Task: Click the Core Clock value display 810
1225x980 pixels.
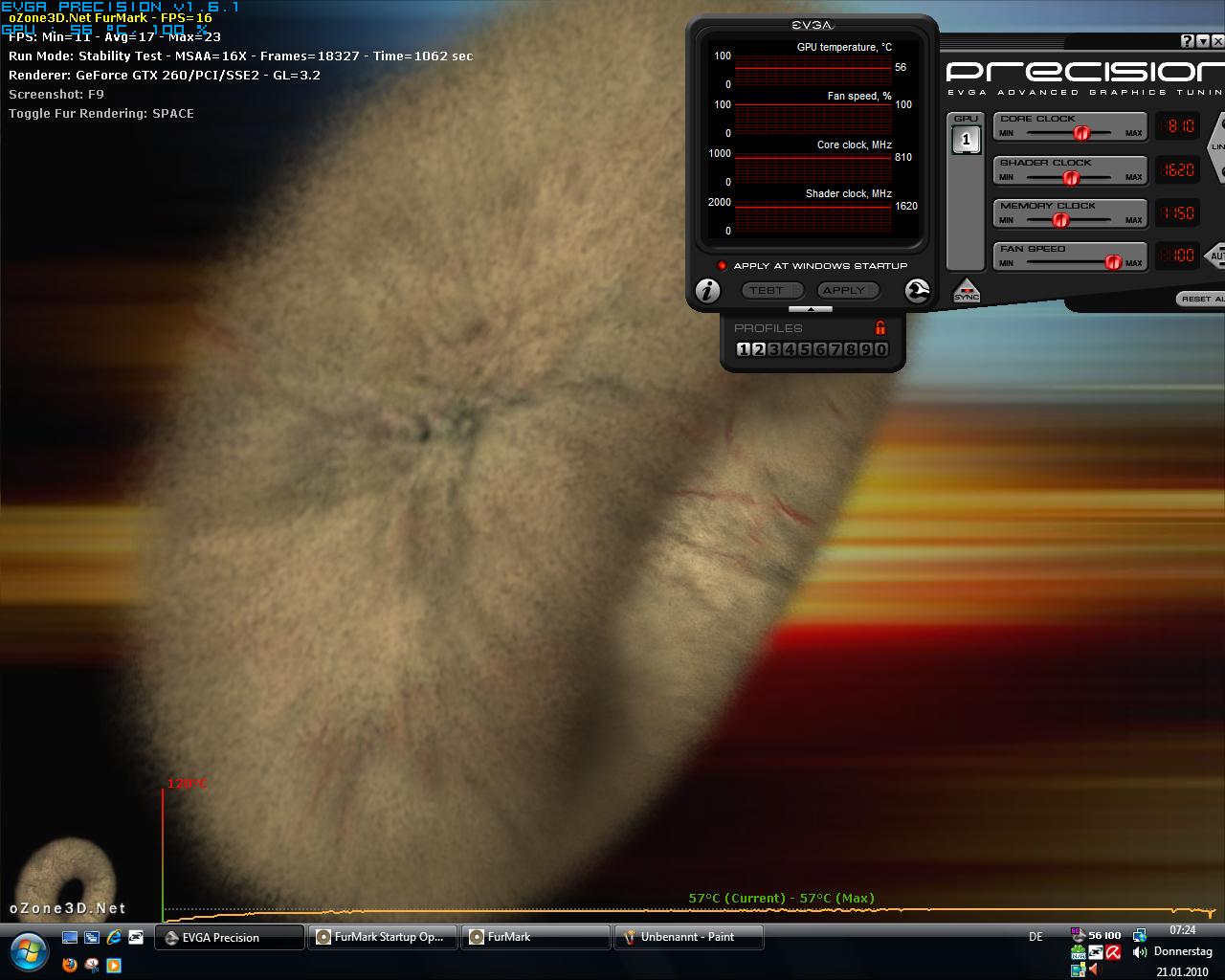Action: pos(1177,126)
